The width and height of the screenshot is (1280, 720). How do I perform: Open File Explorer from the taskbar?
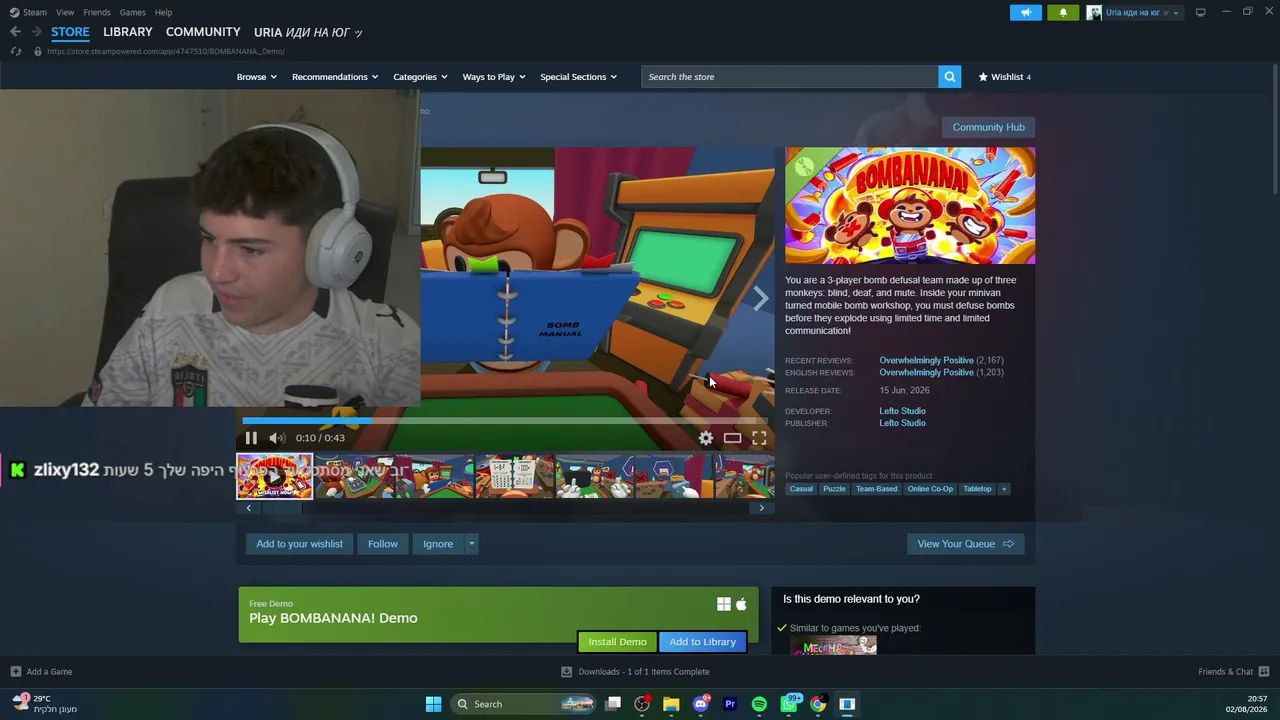(671, 704)
